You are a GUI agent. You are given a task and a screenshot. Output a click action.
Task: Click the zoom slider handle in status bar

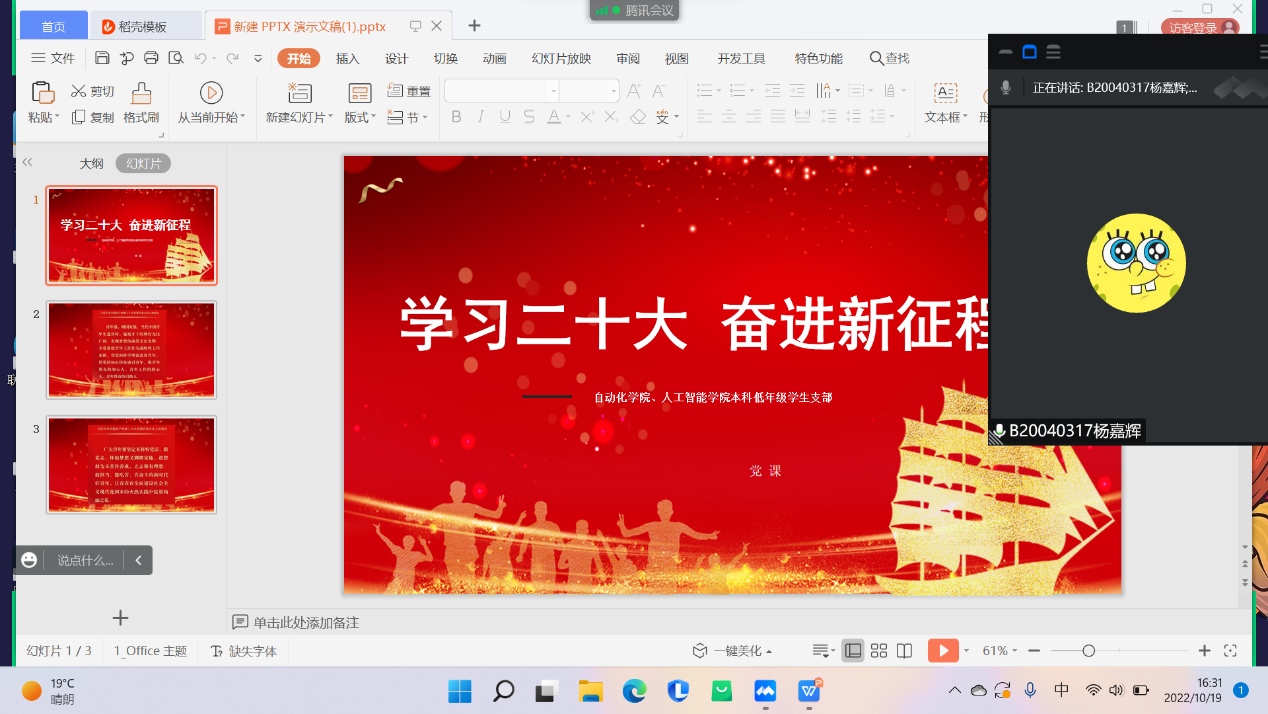(1088, 651)
